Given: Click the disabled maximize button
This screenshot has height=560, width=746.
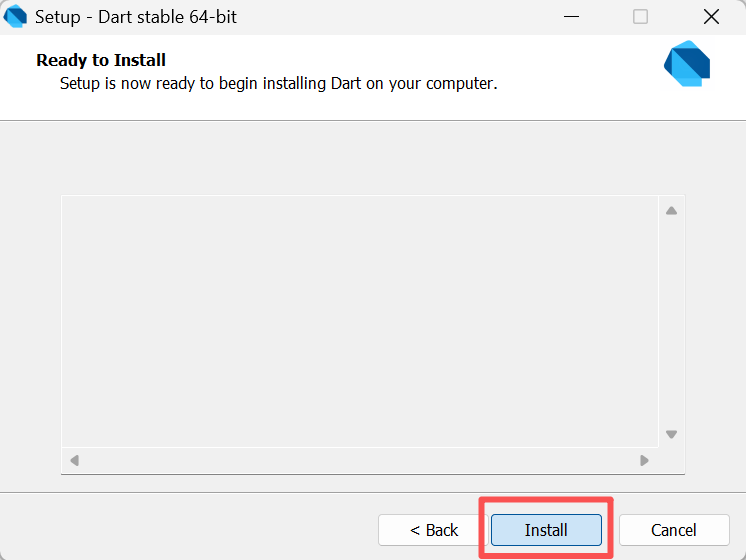Looking at the screenshot, I should tap(640, 17).
